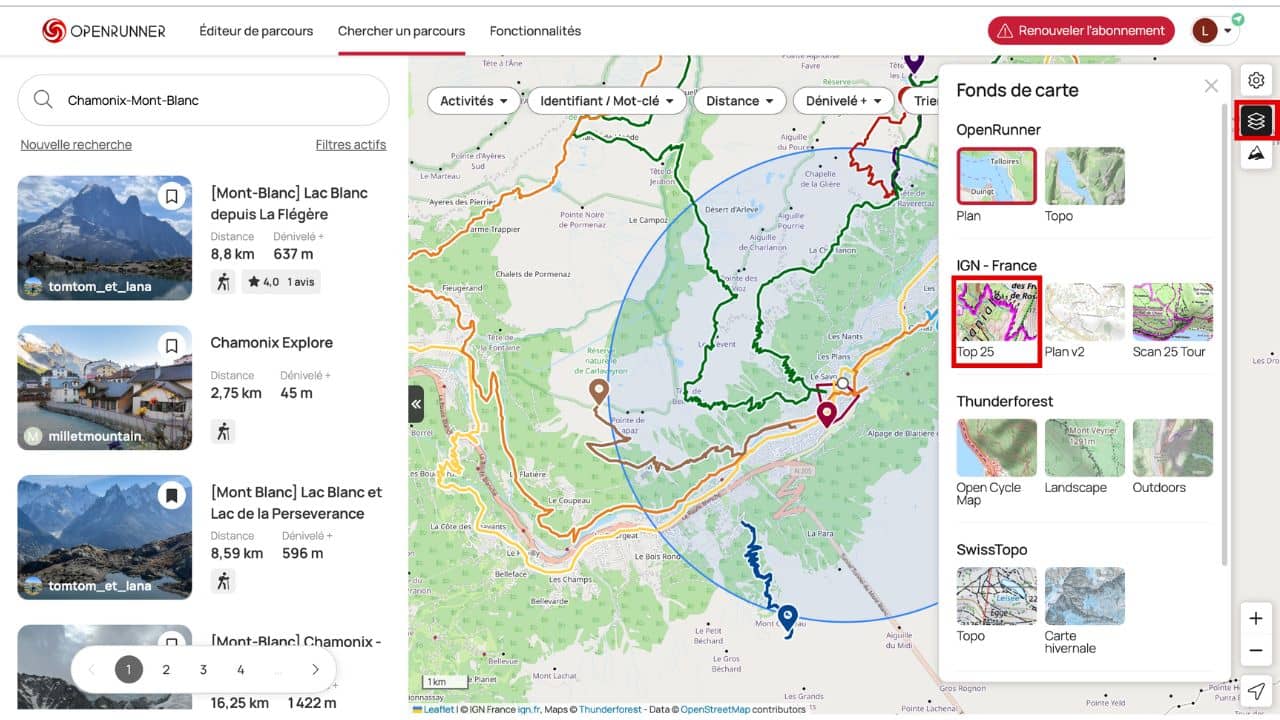Bookmark the Lac Blanc depuis La Flégère route
This screenshot has width=1280, height=720.
[171, 196]
